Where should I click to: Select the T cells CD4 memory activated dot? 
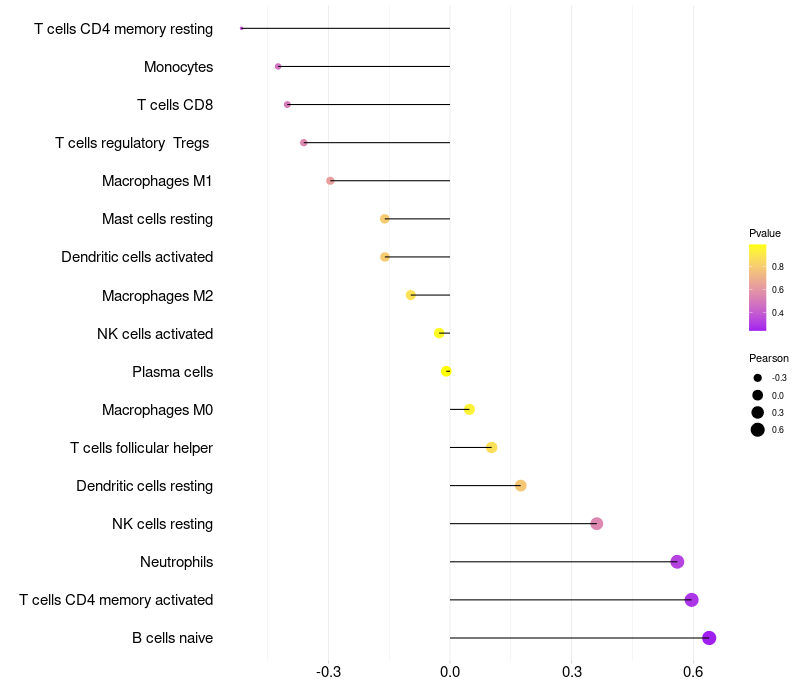click(691, 600)
